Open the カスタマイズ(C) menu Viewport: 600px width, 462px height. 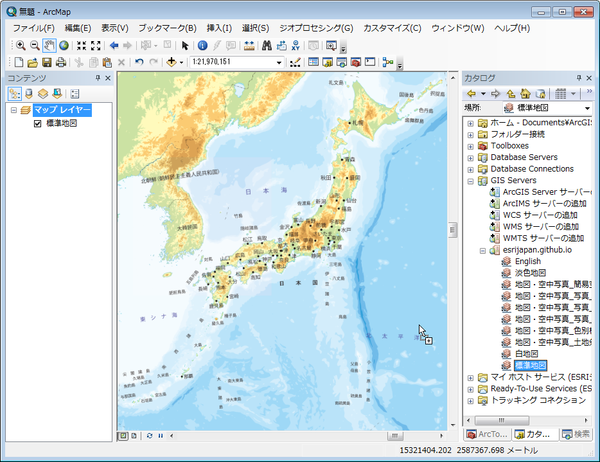(x=392, y=28)
